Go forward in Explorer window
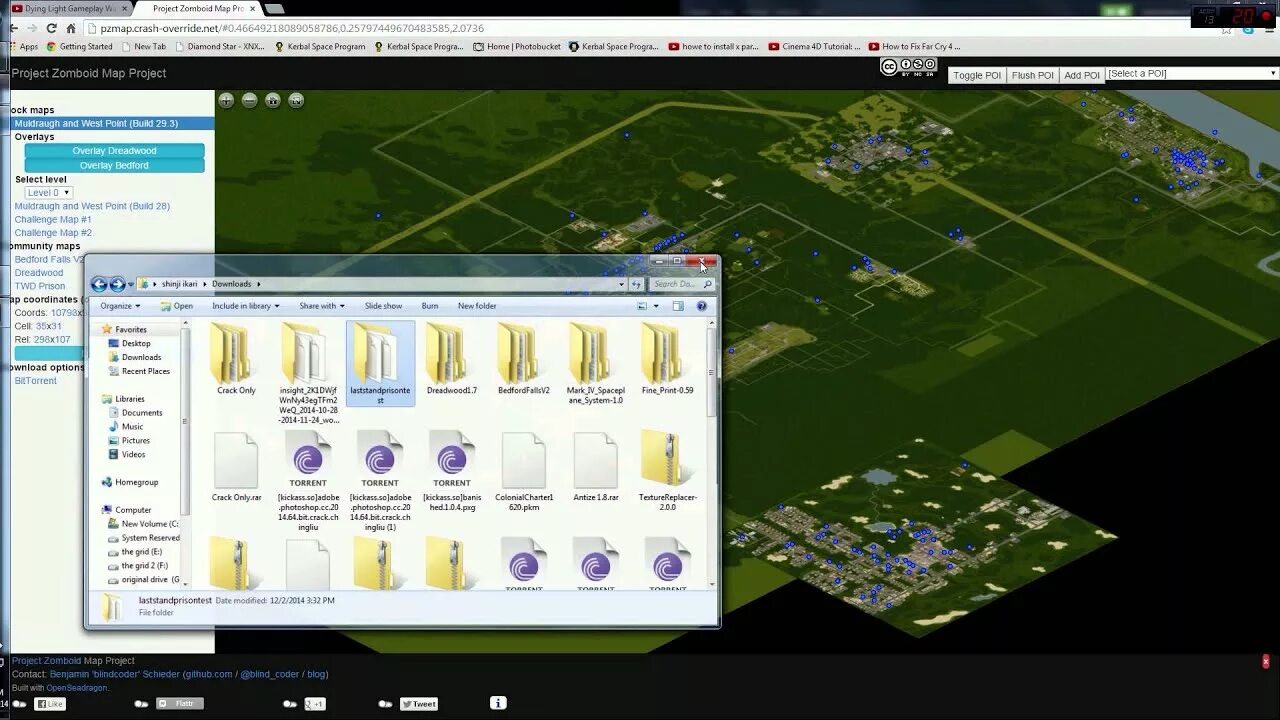The image size is (1280, 720). (x=117, y=284)
